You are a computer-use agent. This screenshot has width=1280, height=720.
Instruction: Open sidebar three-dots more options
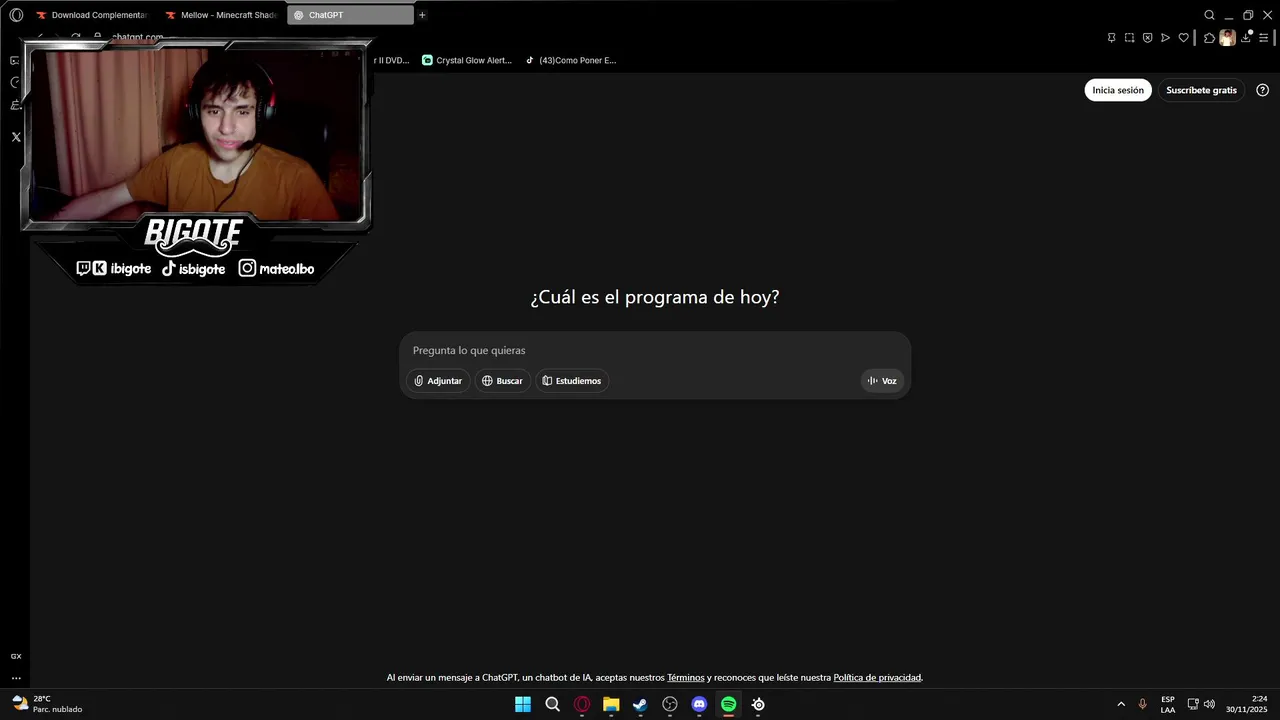coord(16,678)
